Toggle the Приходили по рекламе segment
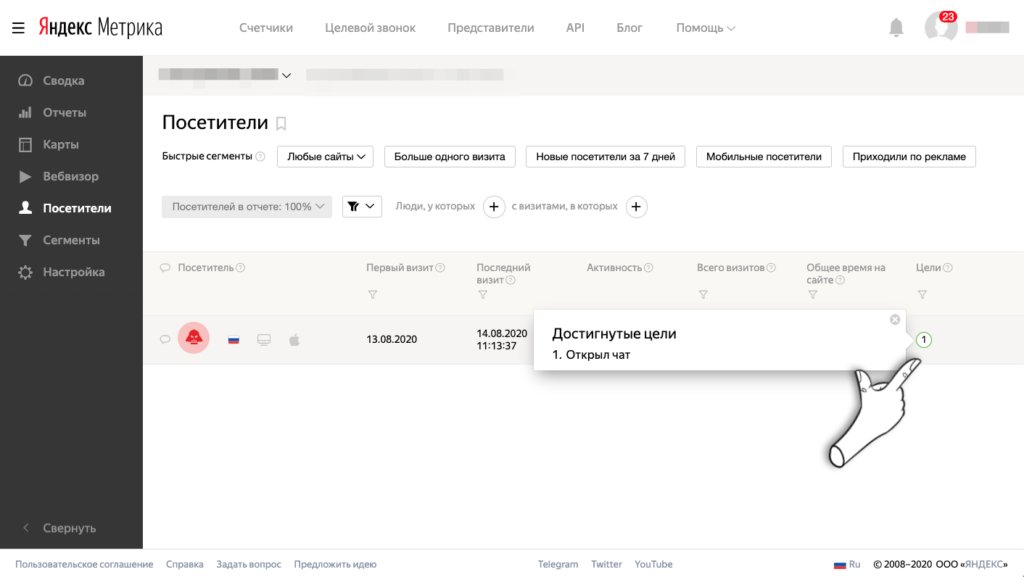The width and height of the screenshot is (1024, 577). [909, 157]
